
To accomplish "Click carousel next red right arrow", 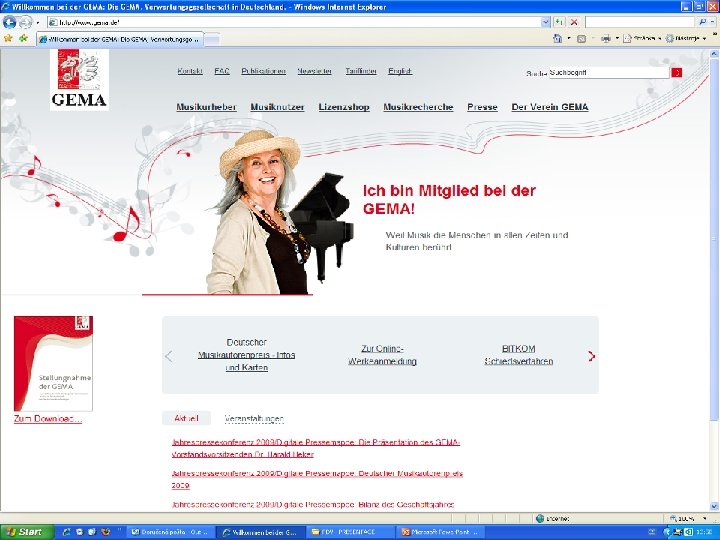I will point(591,356).
